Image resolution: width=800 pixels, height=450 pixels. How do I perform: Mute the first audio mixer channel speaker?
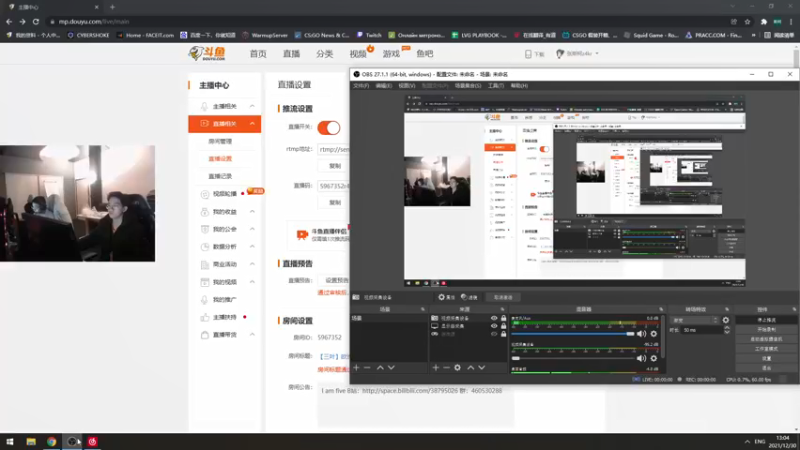point(641,334)
